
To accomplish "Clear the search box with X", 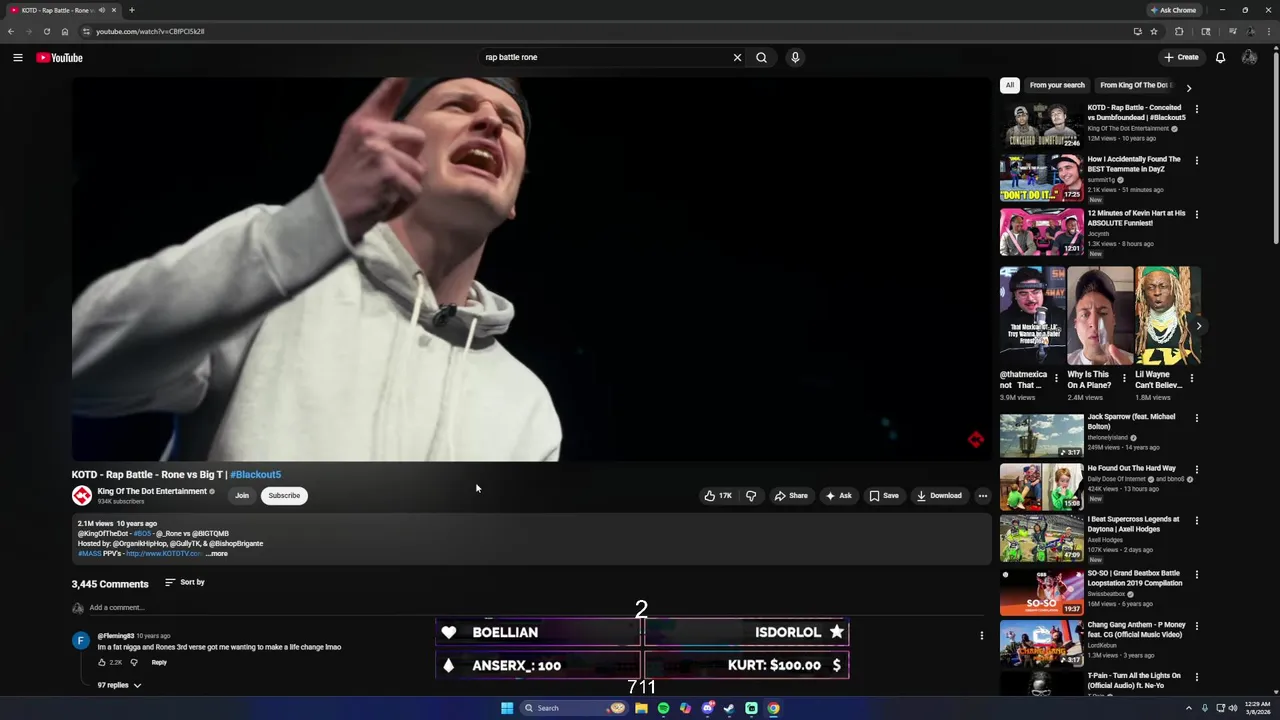I will click(737, 58).
